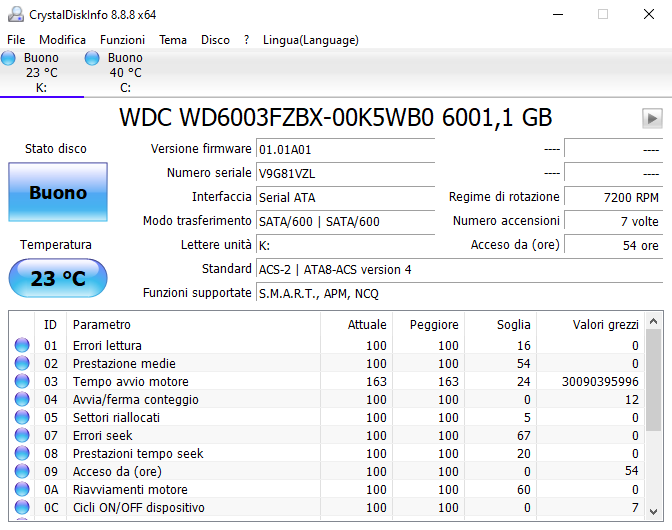Click the transfer mode field SATA/600

tap(345, 222)
